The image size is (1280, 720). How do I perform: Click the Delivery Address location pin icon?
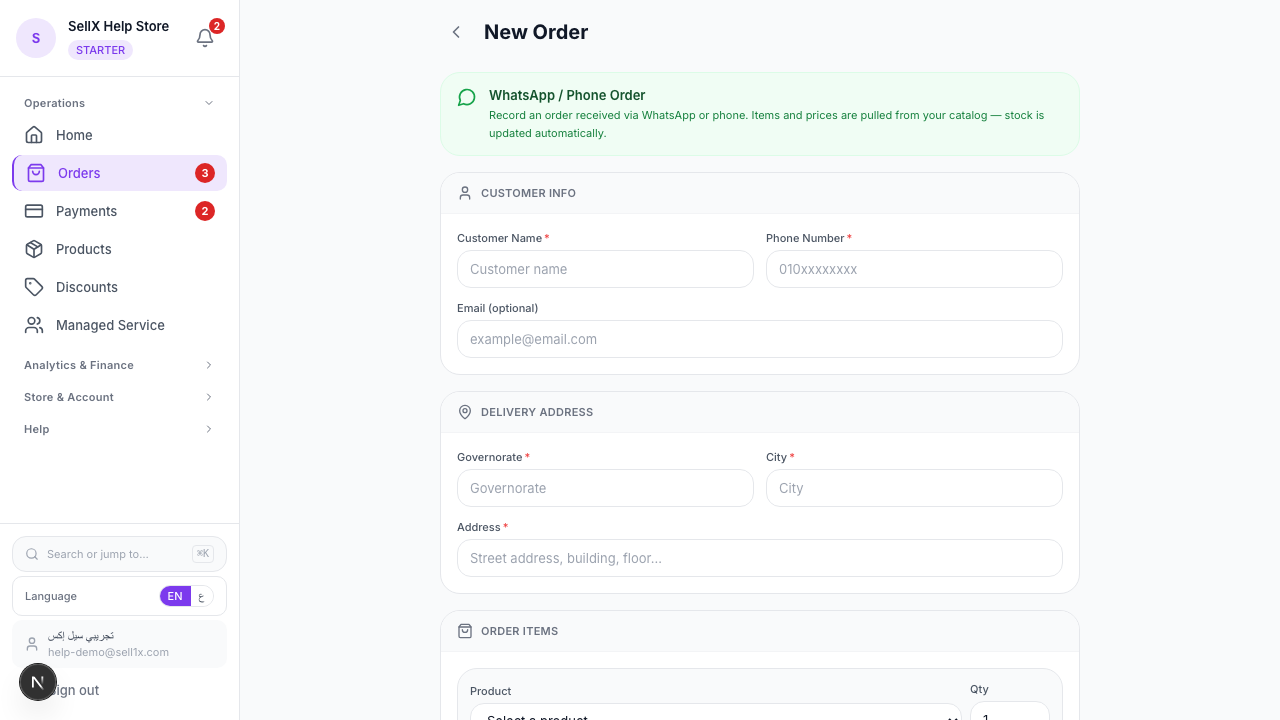465,412
